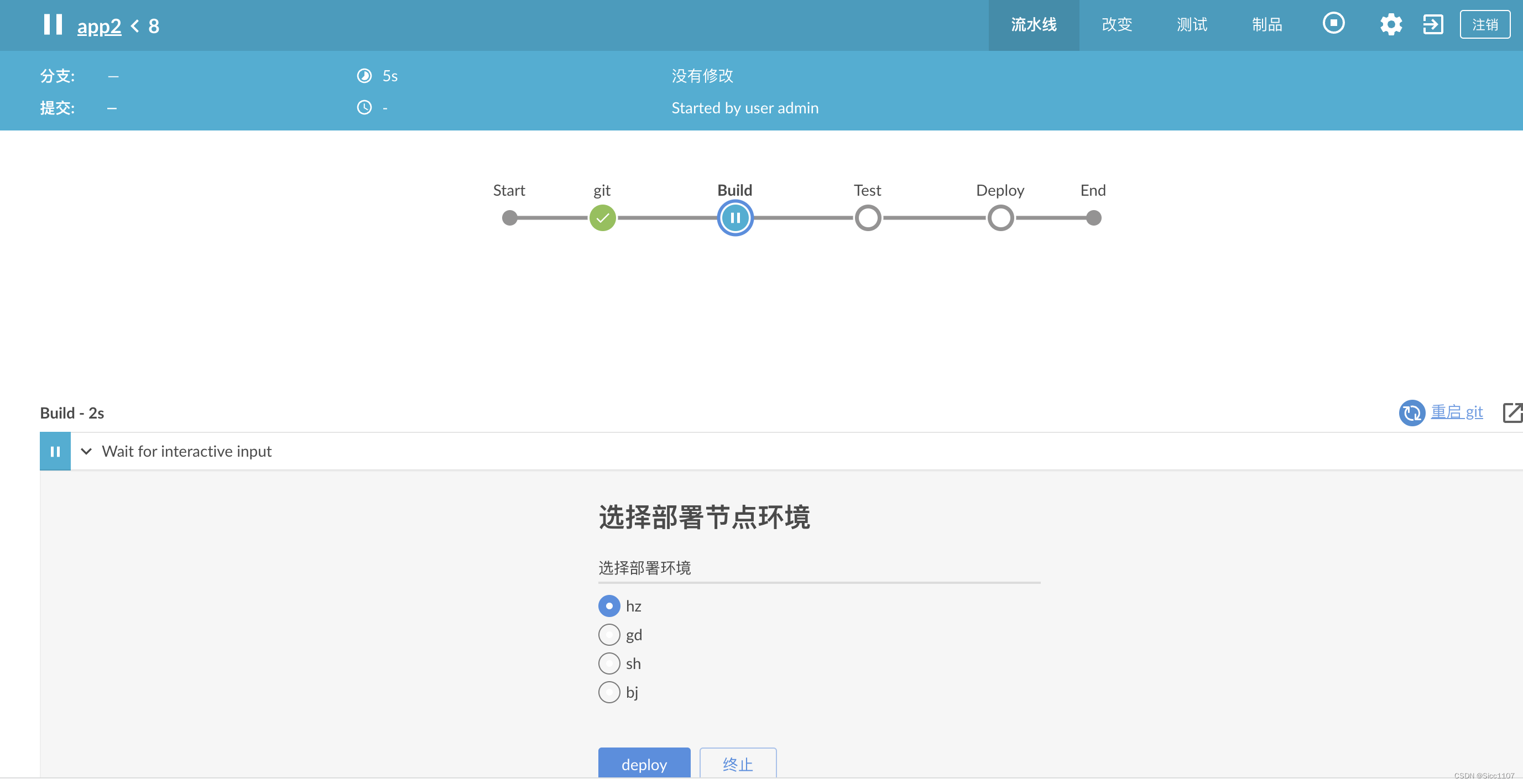The image size is (1523, 784).
Task: Click the Deploy stage label
Action: coord(1000,190)
